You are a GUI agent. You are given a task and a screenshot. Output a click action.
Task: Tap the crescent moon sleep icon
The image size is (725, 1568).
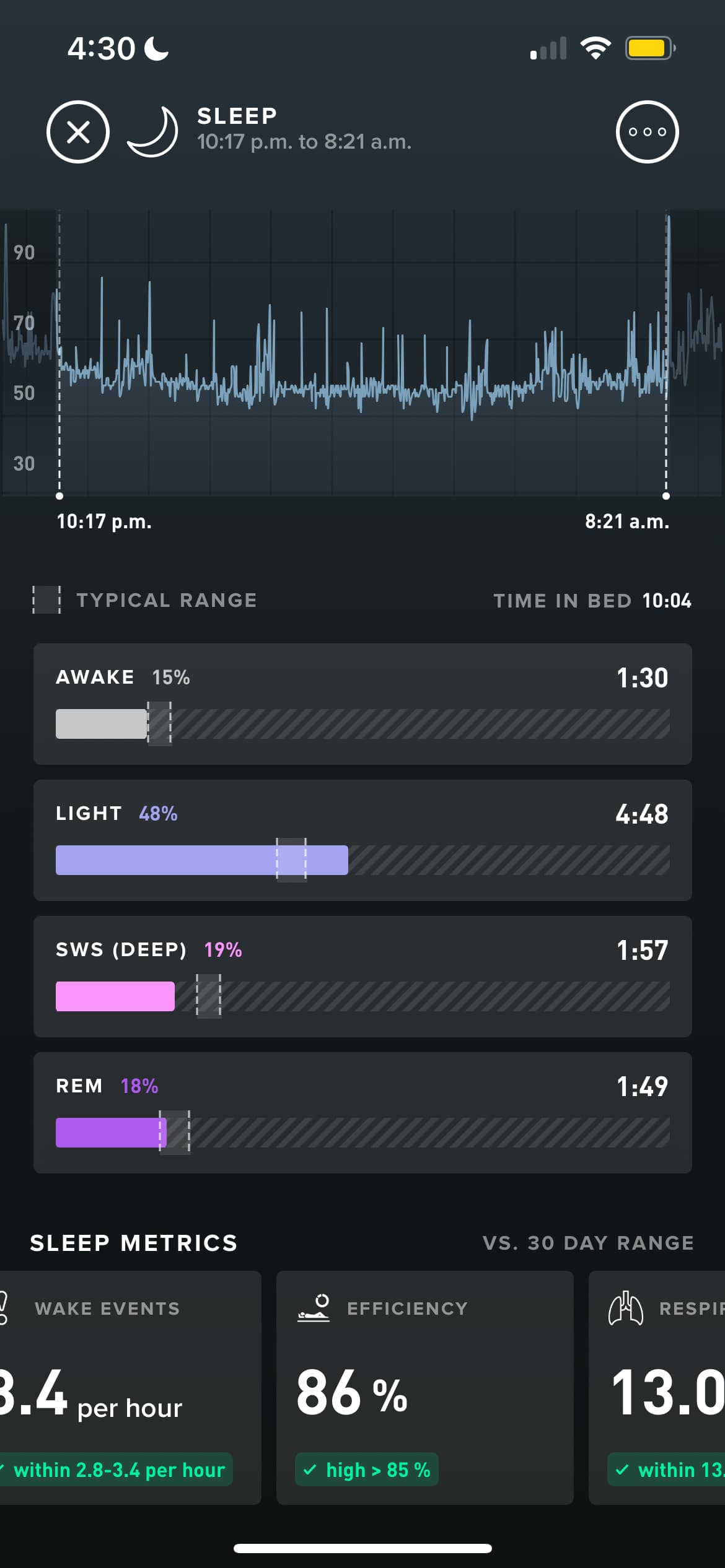pos(153,132)
